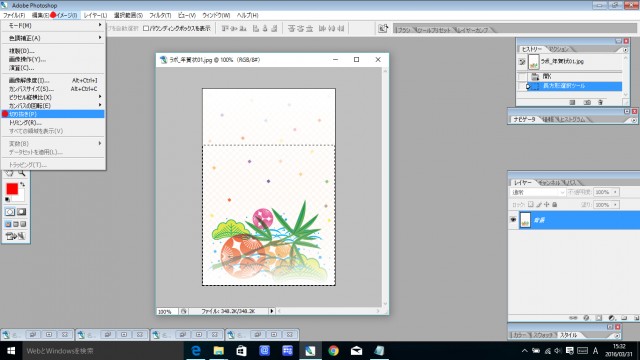640x360 pixels.
Task: Expand the layer opacity 100% arrow
Action: (x=615, y=192)
